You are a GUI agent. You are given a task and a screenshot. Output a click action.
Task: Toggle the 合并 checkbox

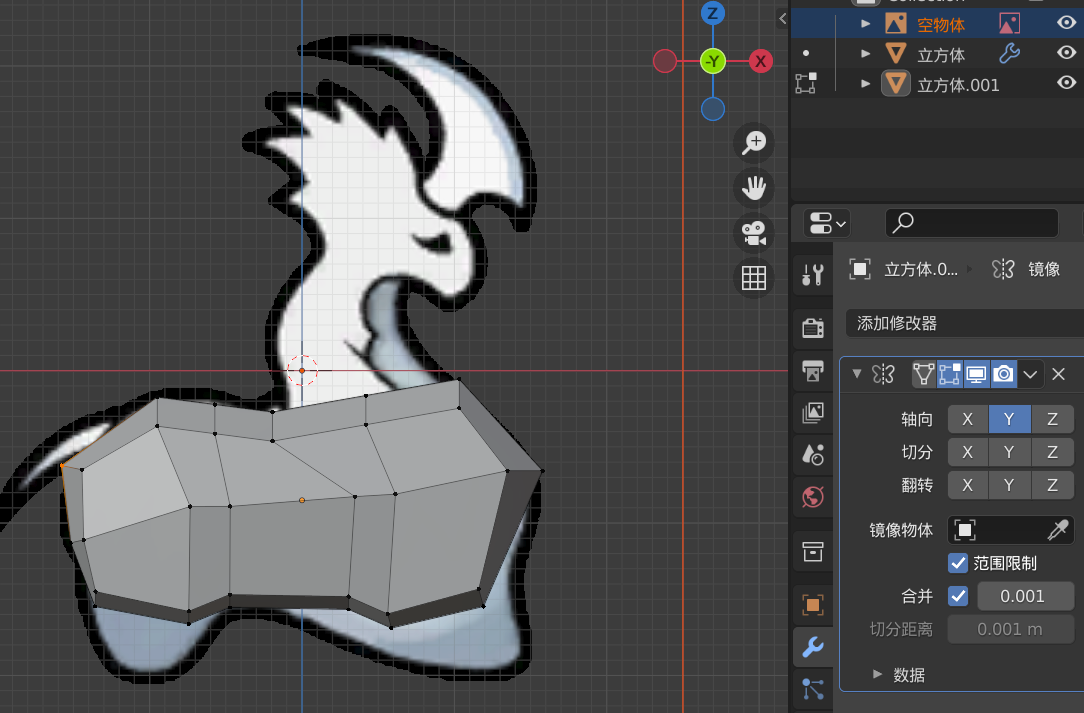pos(958,595)
